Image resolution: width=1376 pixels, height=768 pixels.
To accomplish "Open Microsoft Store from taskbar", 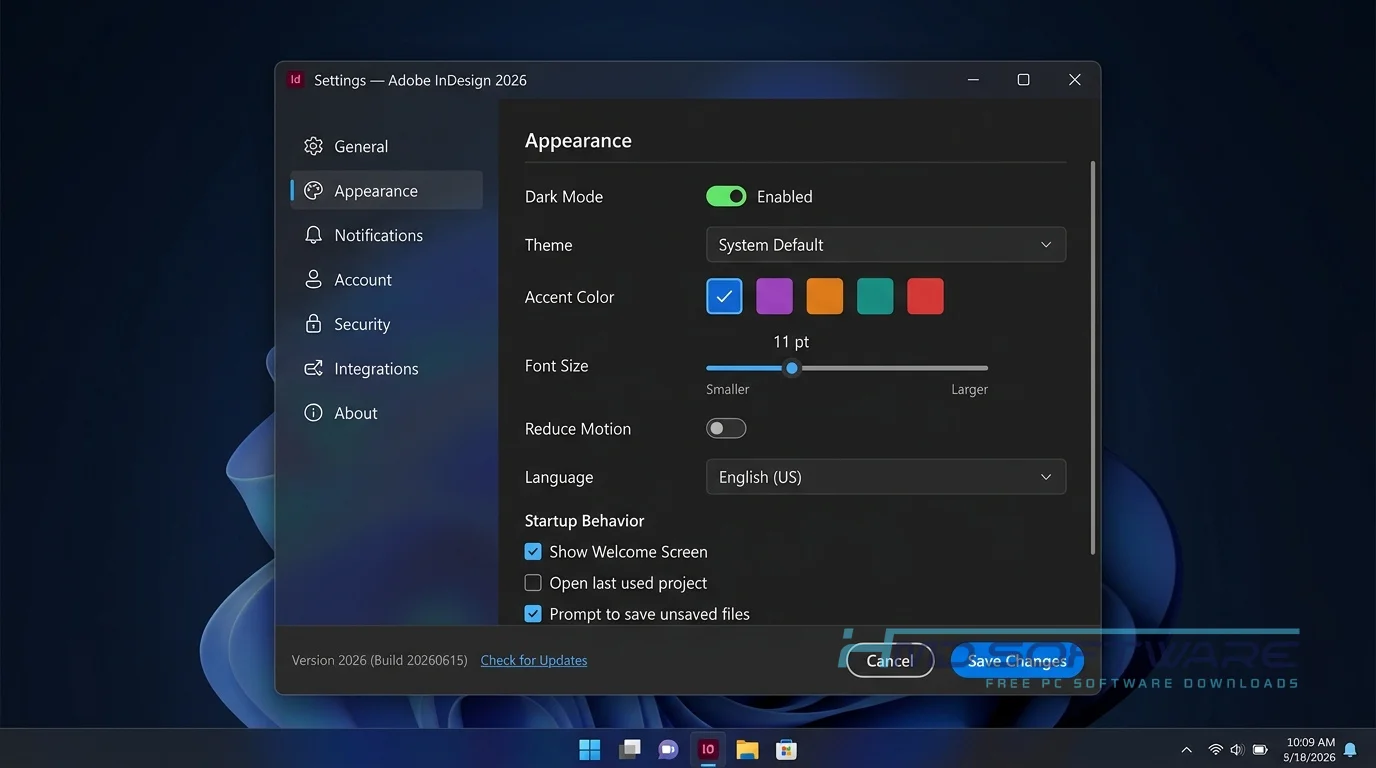I will tap(786, 749).
